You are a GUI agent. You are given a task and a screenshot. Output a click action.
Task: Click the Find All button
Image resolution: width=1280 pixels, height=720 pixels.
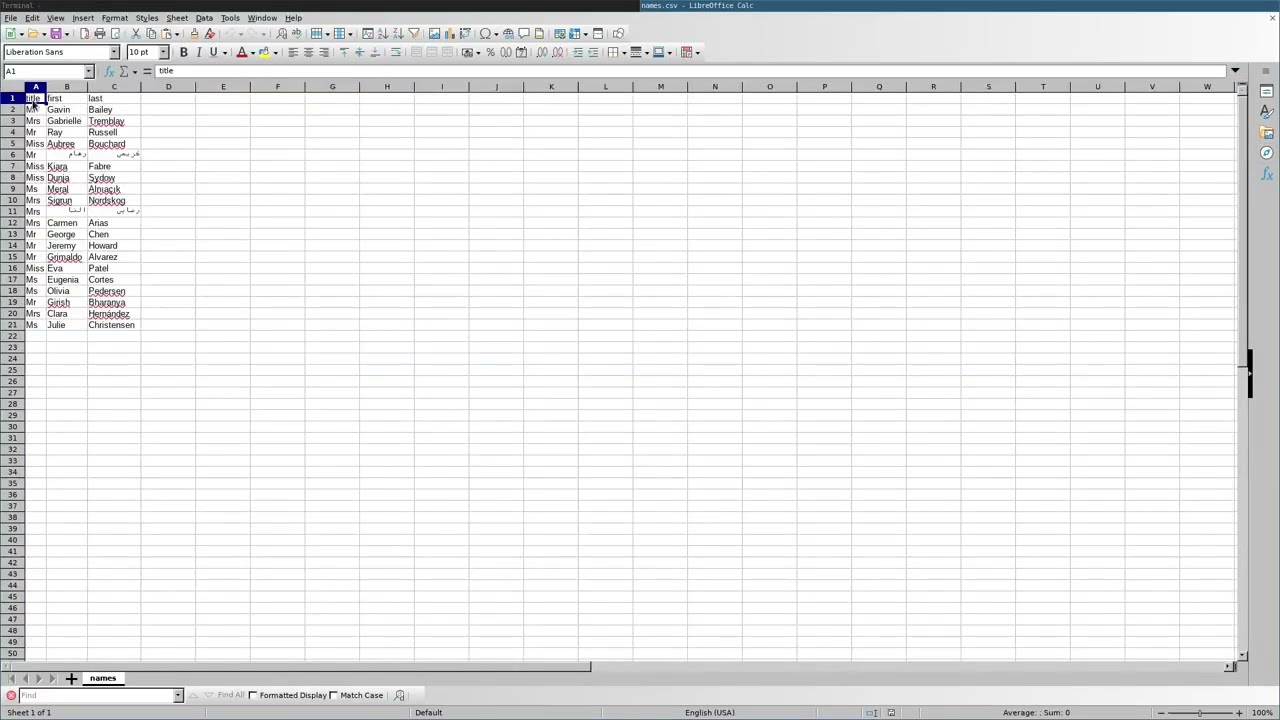pyautogui.click(x=231, y=695)
